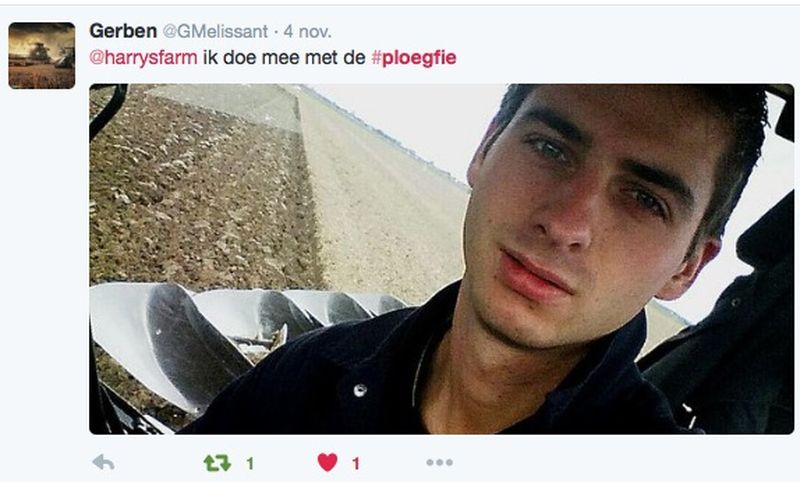The width and height of the screenshot is (800, 482).
Task: Reply to Gerben's tweet with arrow icon
Action: [x=104, y=463]
